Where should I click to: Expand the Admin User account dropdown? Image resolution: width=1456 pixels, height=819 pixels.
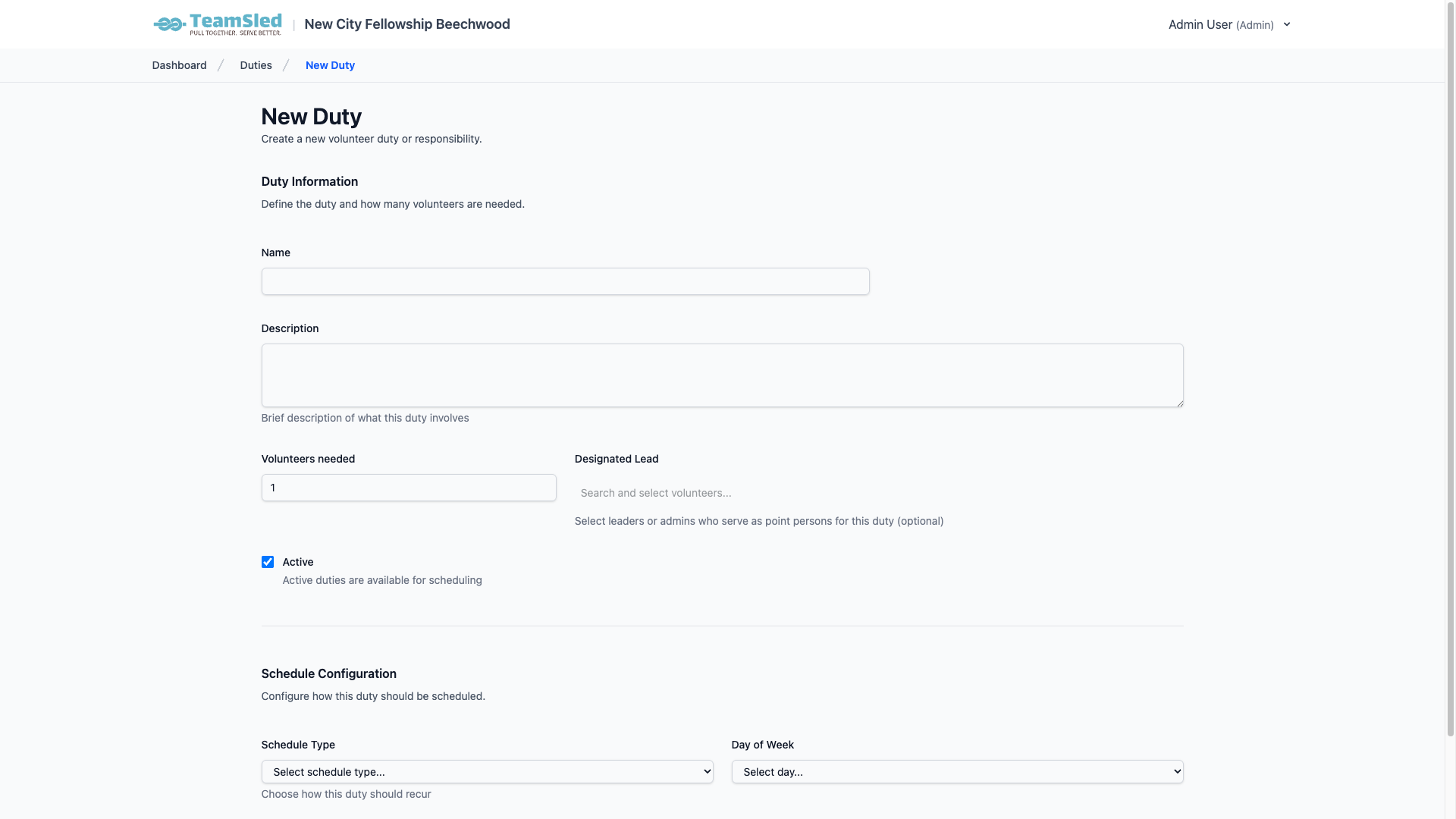click(1220, 24)
